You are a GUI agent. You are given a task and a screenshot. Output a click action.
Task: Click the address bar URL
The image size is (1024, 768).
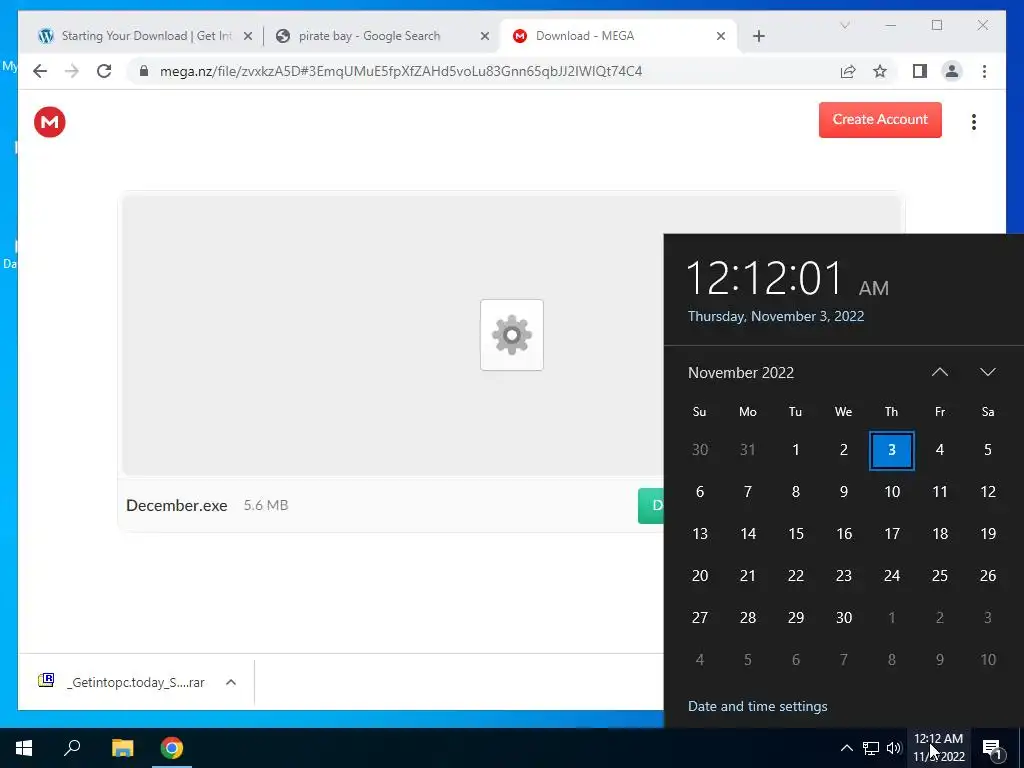pos(401,71)
